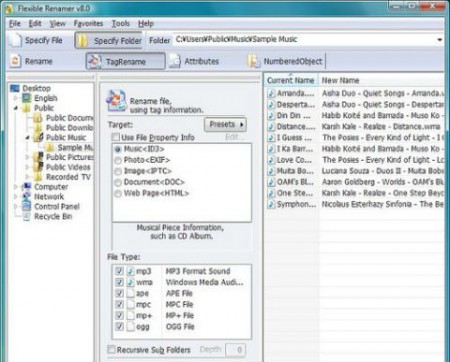Uncheck the mp3 file type checkbox
The image size is (450, 362).
(x=119, y=271)
